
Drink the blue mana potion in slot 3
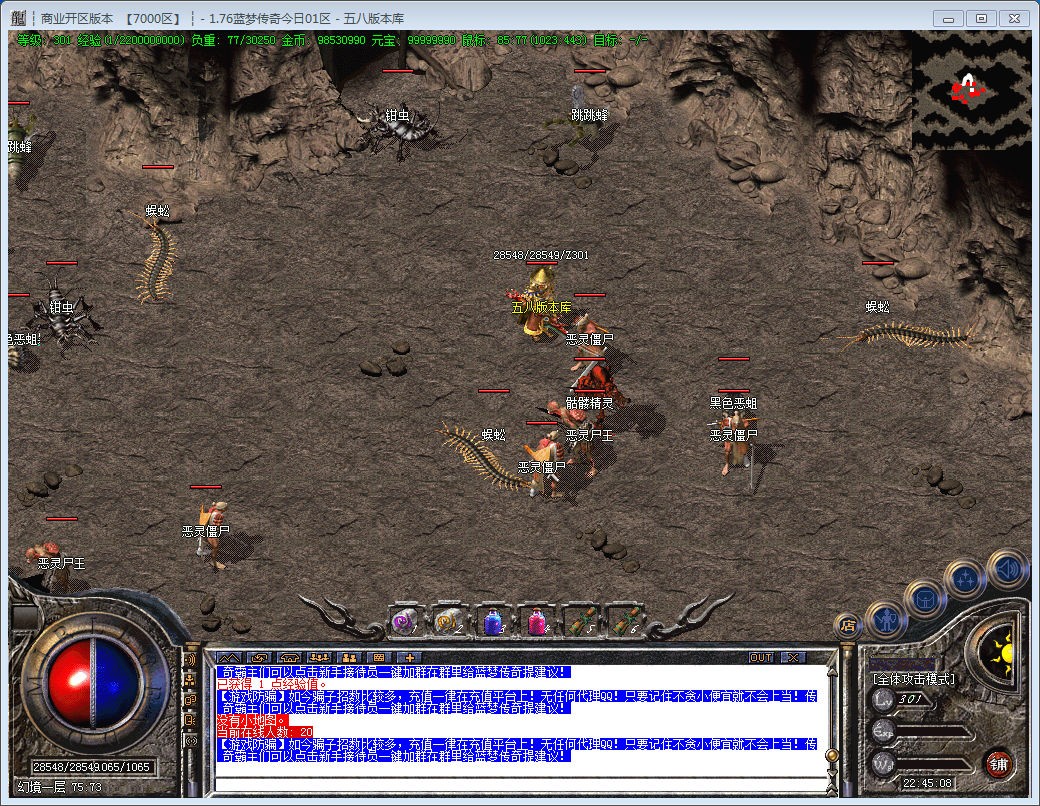[x=493, y=622]
